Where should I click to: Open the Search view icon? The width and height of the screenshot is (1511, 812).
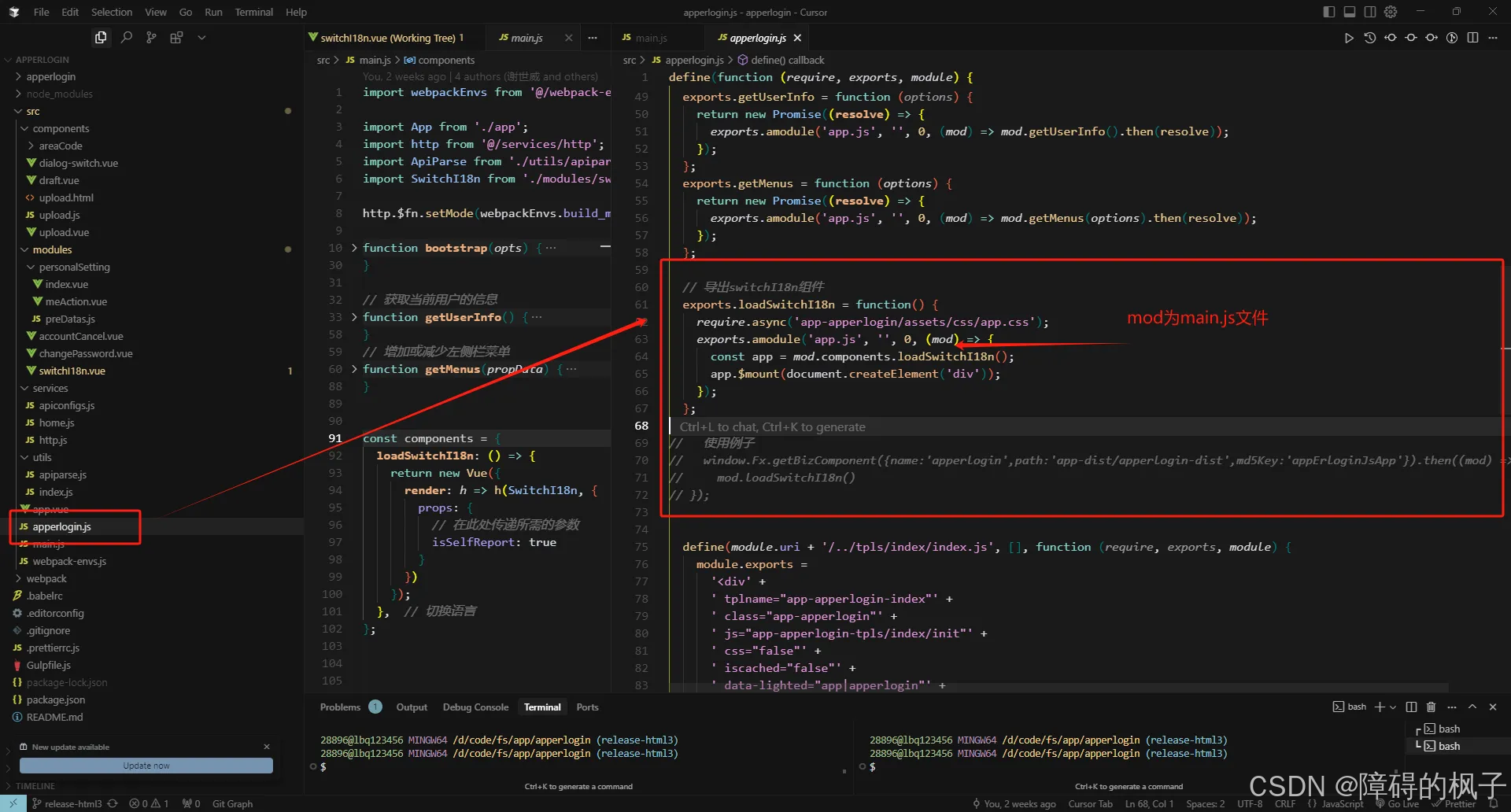coord(126,37)
